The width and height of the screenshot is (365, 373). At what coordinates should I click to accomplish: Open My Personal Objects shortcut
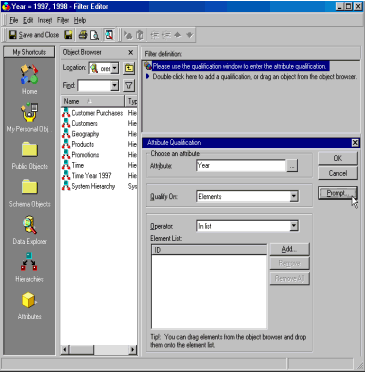[x=29, y=117]
